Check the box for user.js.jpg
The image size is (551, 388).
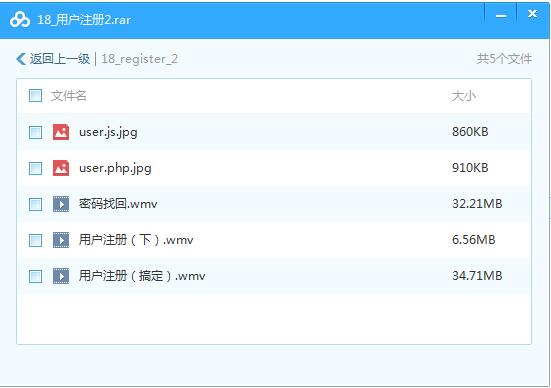(35, 132)
